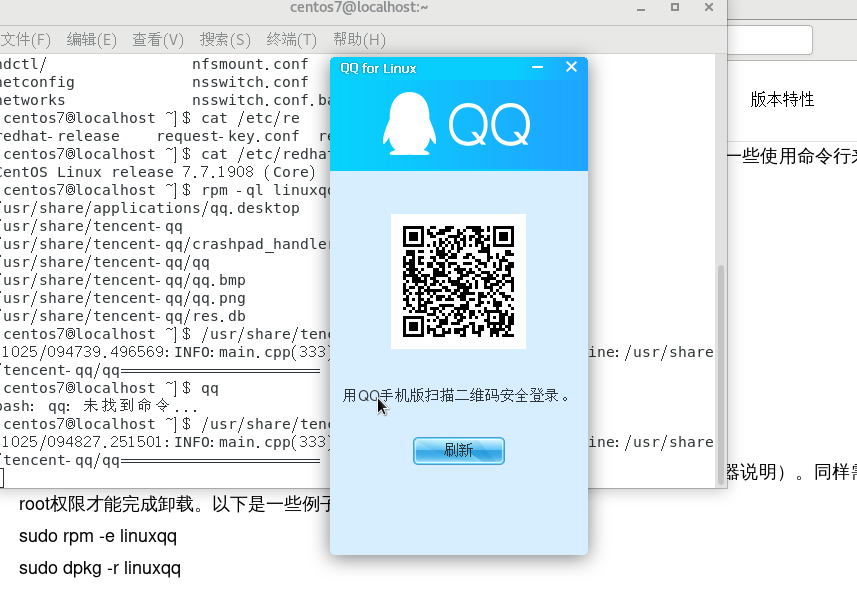The image size is (857, 593).
Task: Open the terminal 编辑(E) menu
Action: click(92, 39)
